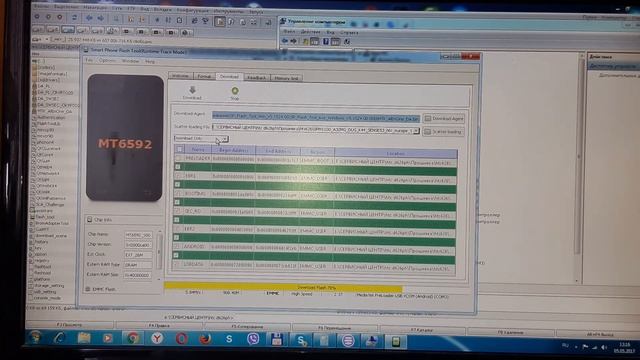Viewport: 640px width, 360px height.
Task: Click the Begin Address column header
Action: [x=233, y=150]
